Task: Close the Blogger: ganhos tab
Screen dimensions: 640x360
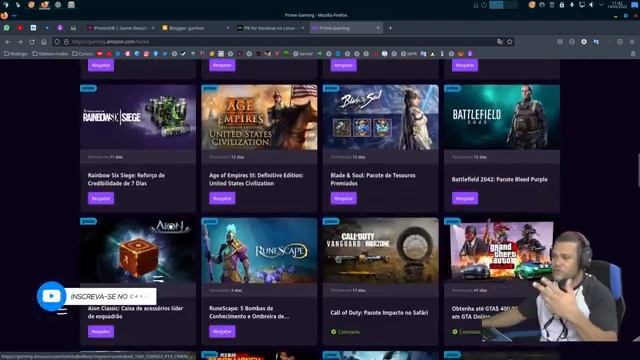Action: pyautogui.click(x=228, y=28)
